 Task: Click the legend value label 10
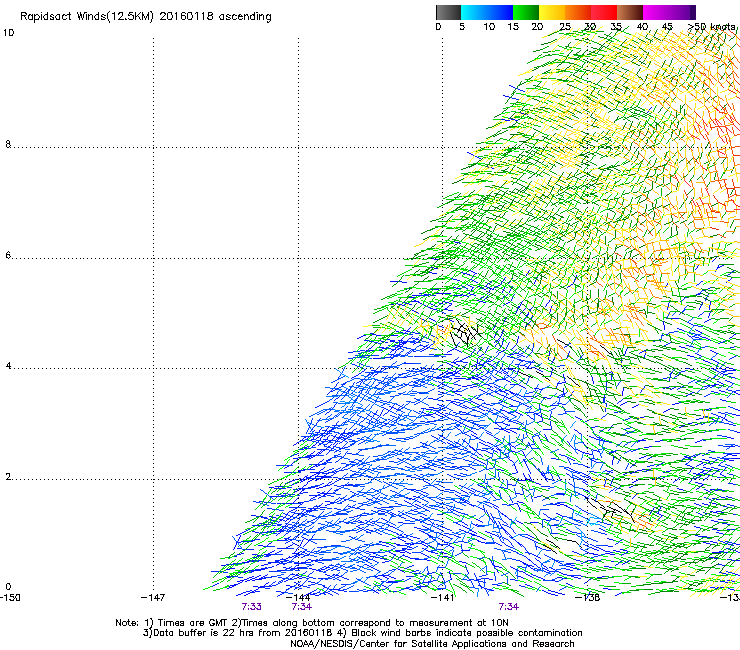tap(489, 27)
